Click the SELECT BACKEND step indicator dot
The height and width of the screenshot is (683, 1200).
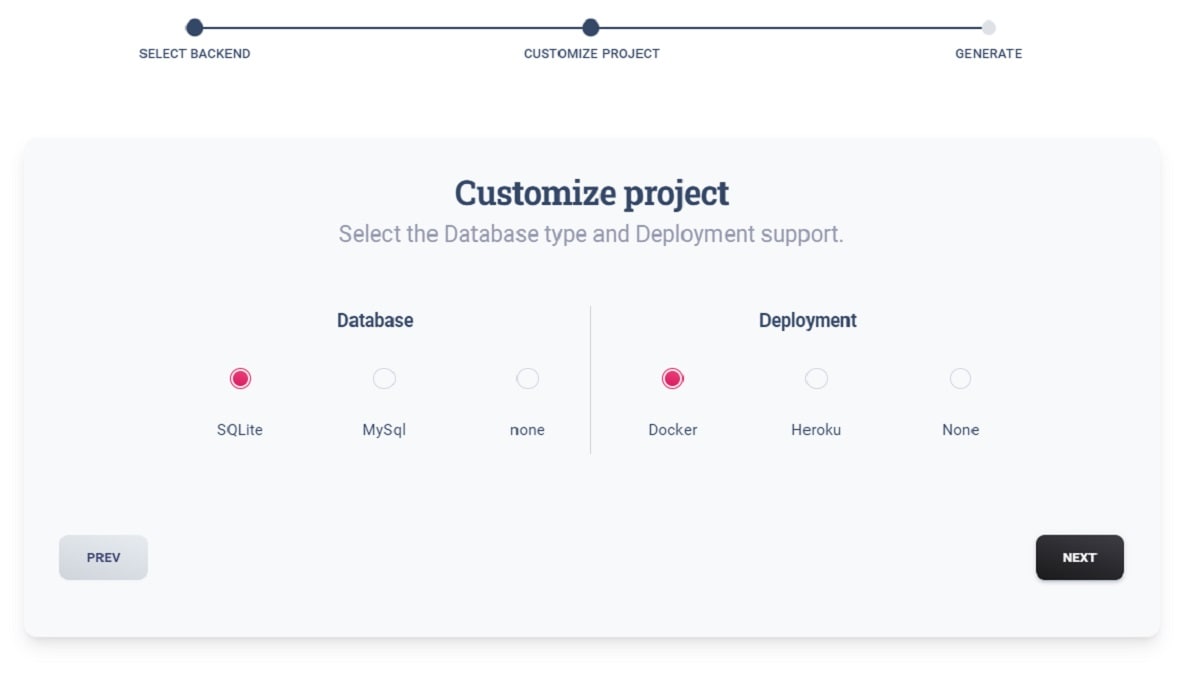click(194, 30)
